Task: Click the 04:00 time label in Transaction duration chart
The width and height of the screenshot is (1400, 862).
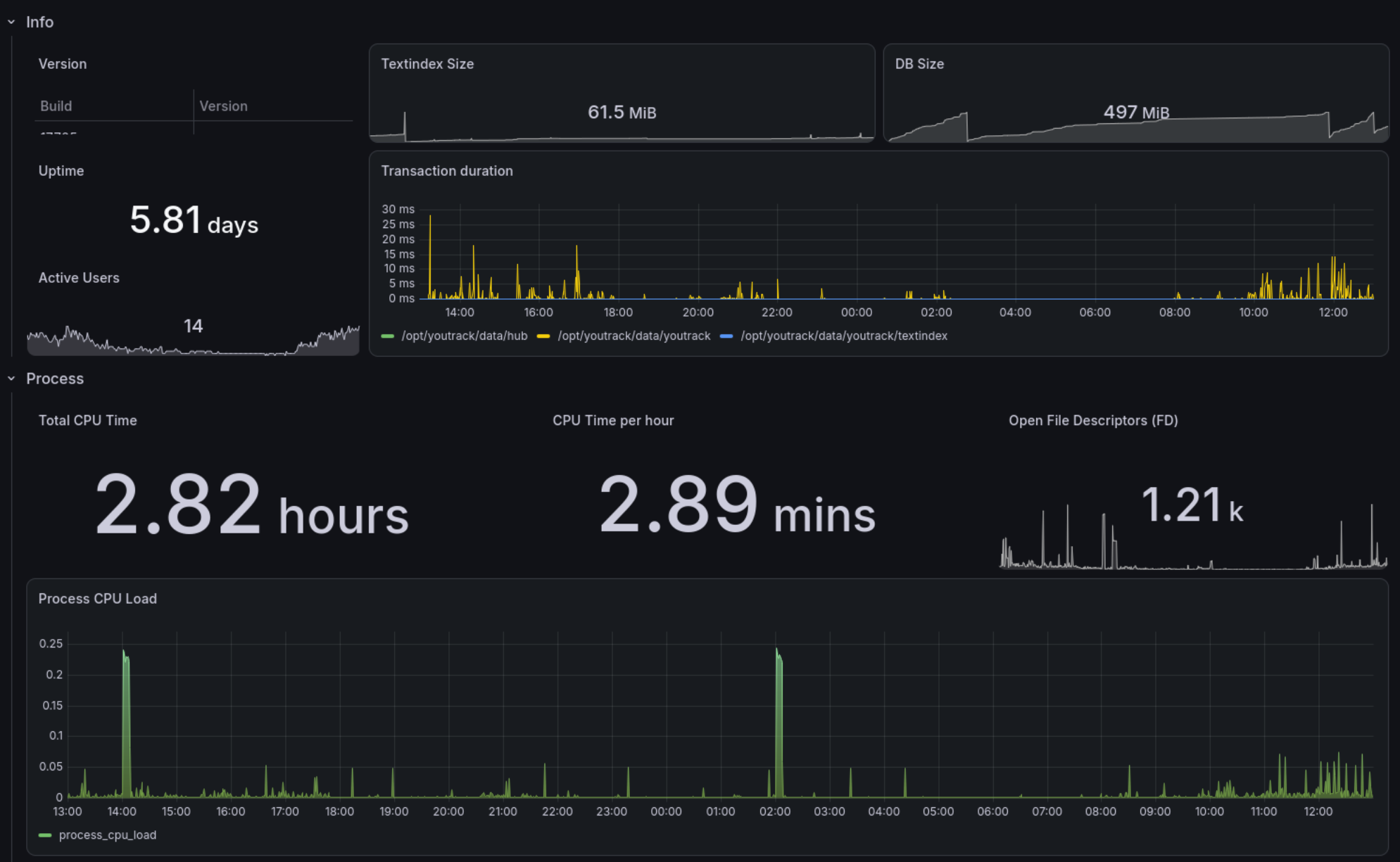Action: [1015, 312]
